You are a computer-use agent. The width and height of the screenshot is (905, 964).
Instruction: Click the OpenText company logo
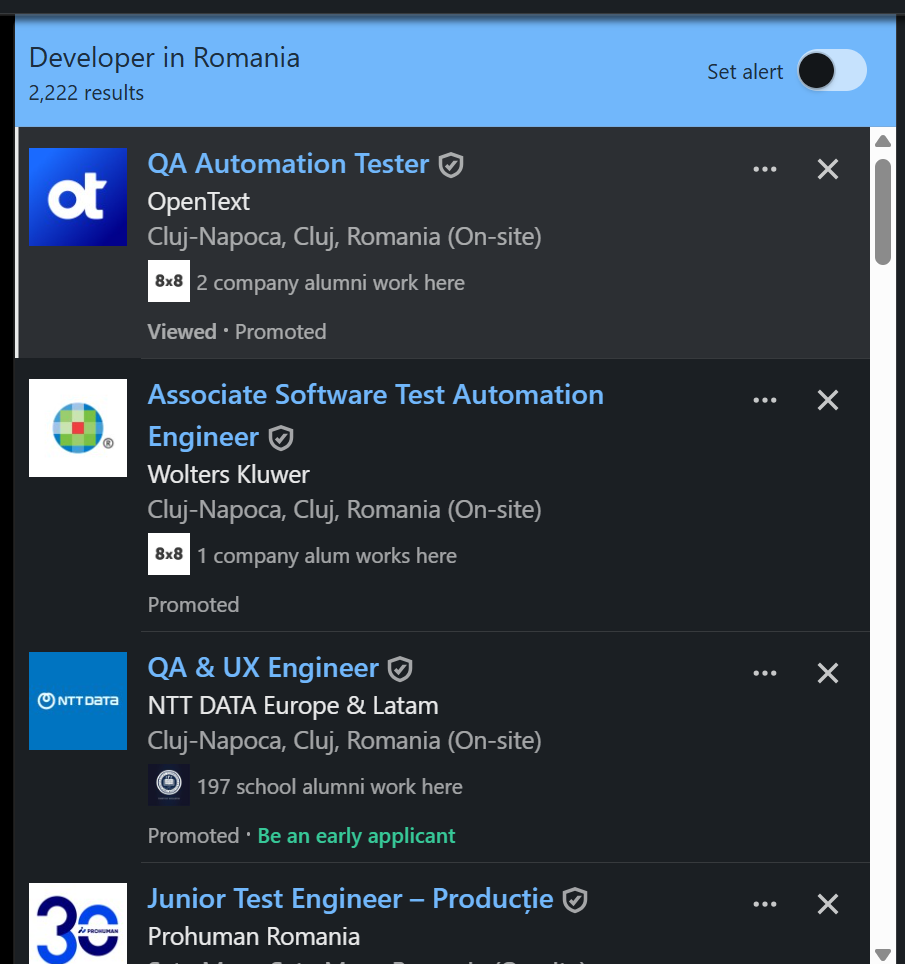pyautogui.click(x=78, y=197)
